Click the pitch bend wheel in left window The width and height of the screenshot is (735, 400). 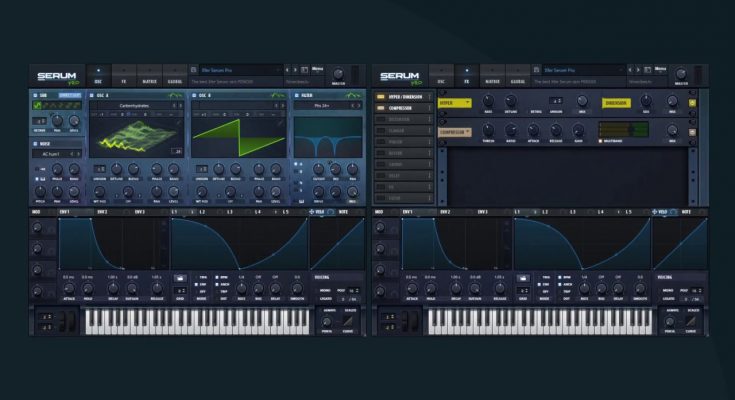63,321
